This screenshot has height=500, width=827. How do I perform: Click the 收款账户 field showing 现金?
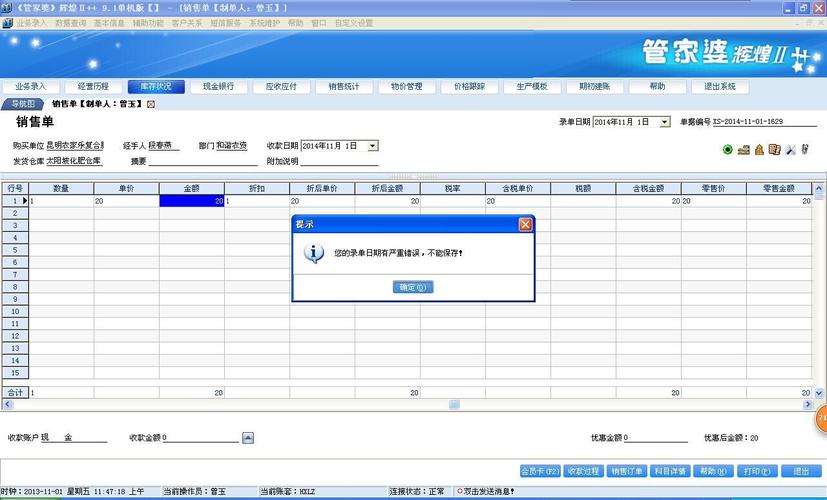74,437
